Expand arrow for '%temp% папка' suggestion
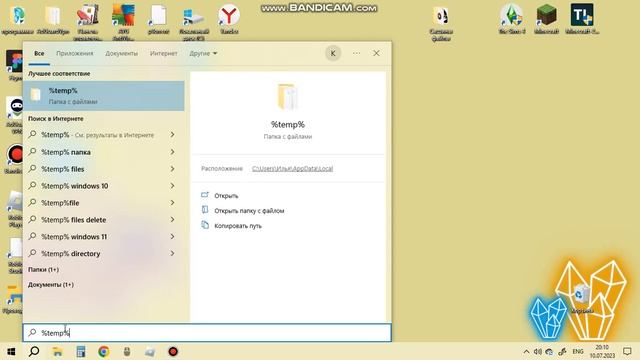The width and height of the screenshot is (640, 360). point(173,152)
